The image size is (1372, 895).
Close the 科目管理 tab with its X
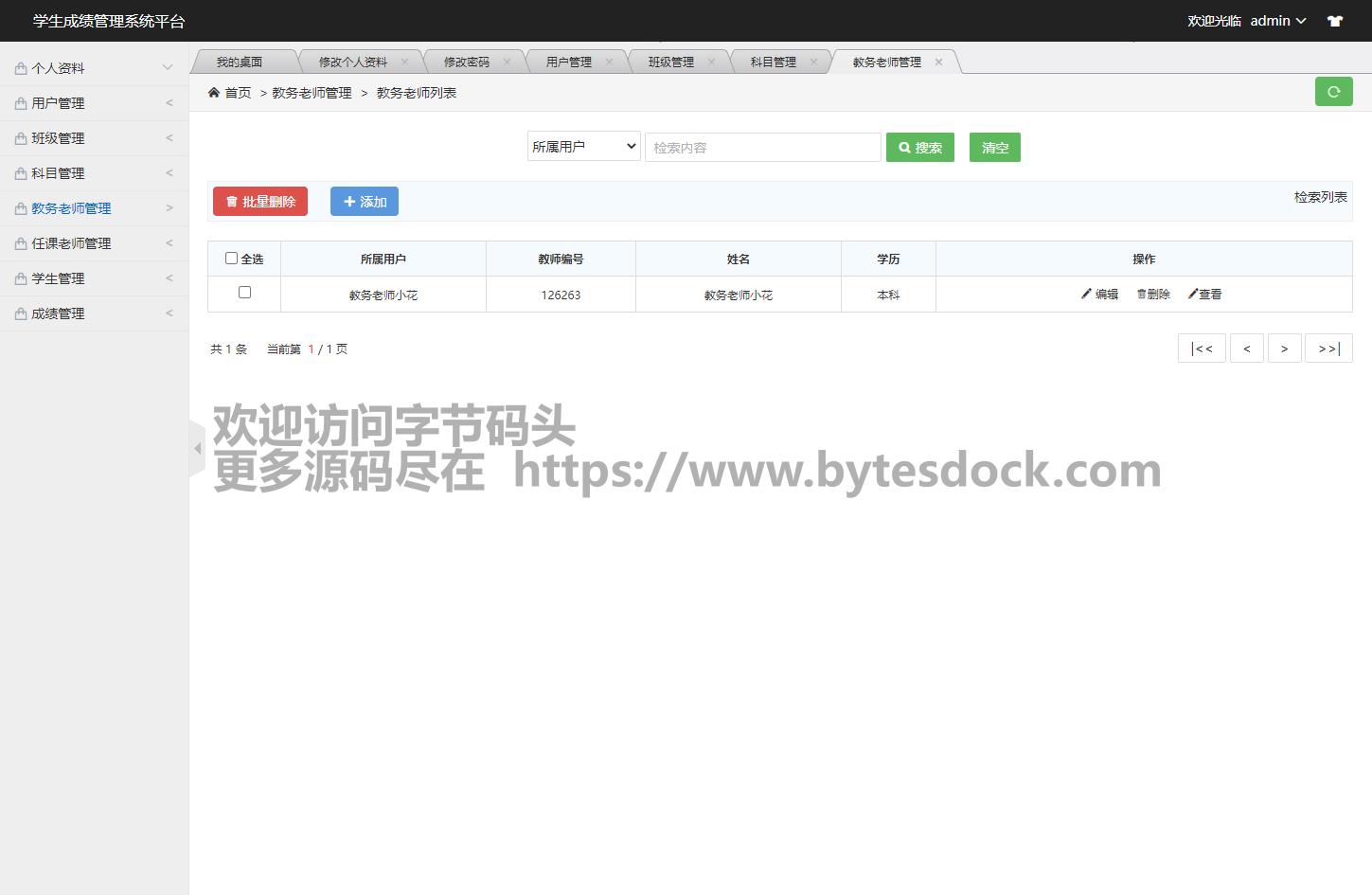pyautogui.click(x=813, y=63)
